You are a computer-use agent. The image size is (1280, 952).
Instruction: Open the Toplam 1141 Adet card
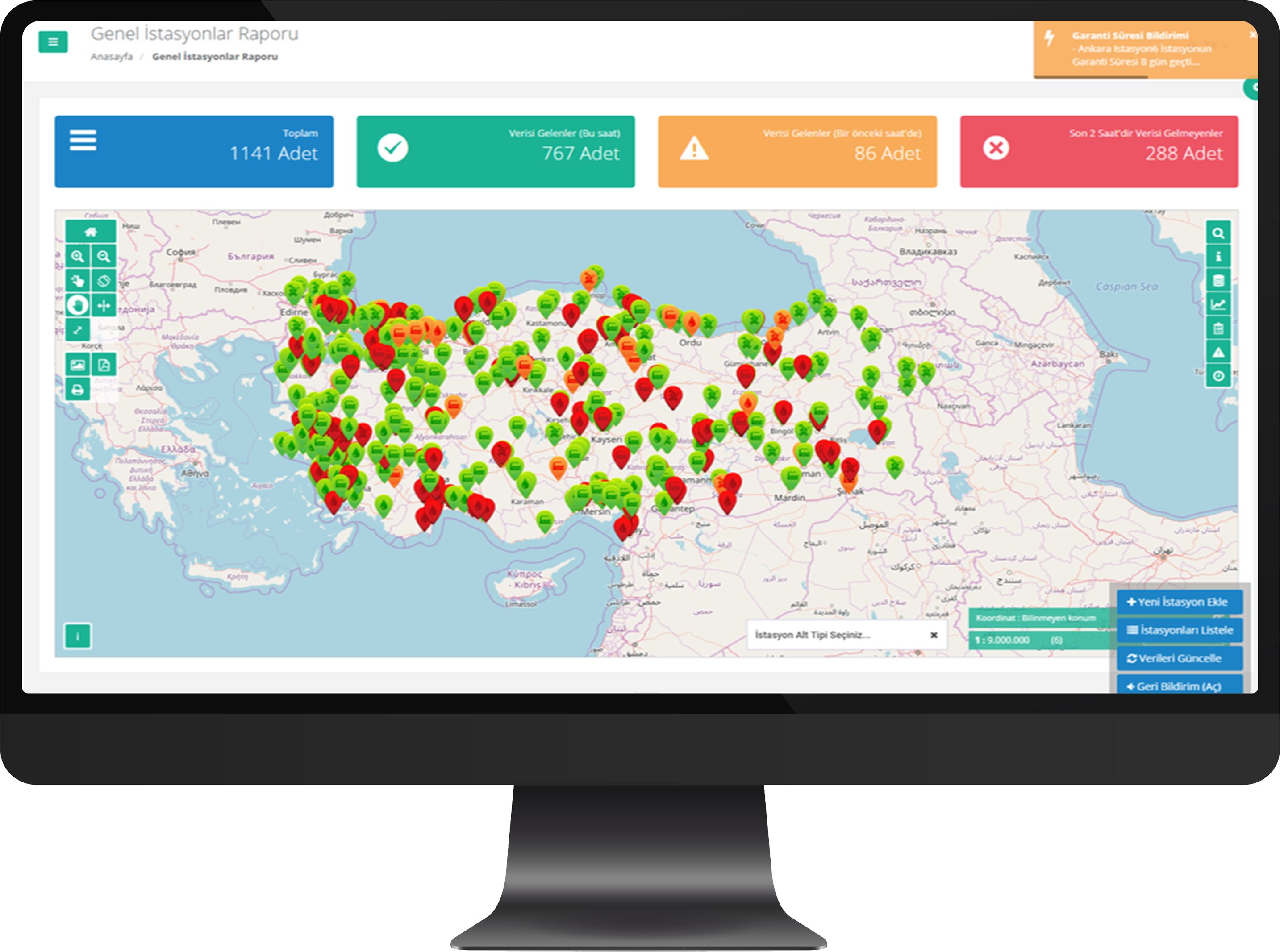[x=194, y=152]
